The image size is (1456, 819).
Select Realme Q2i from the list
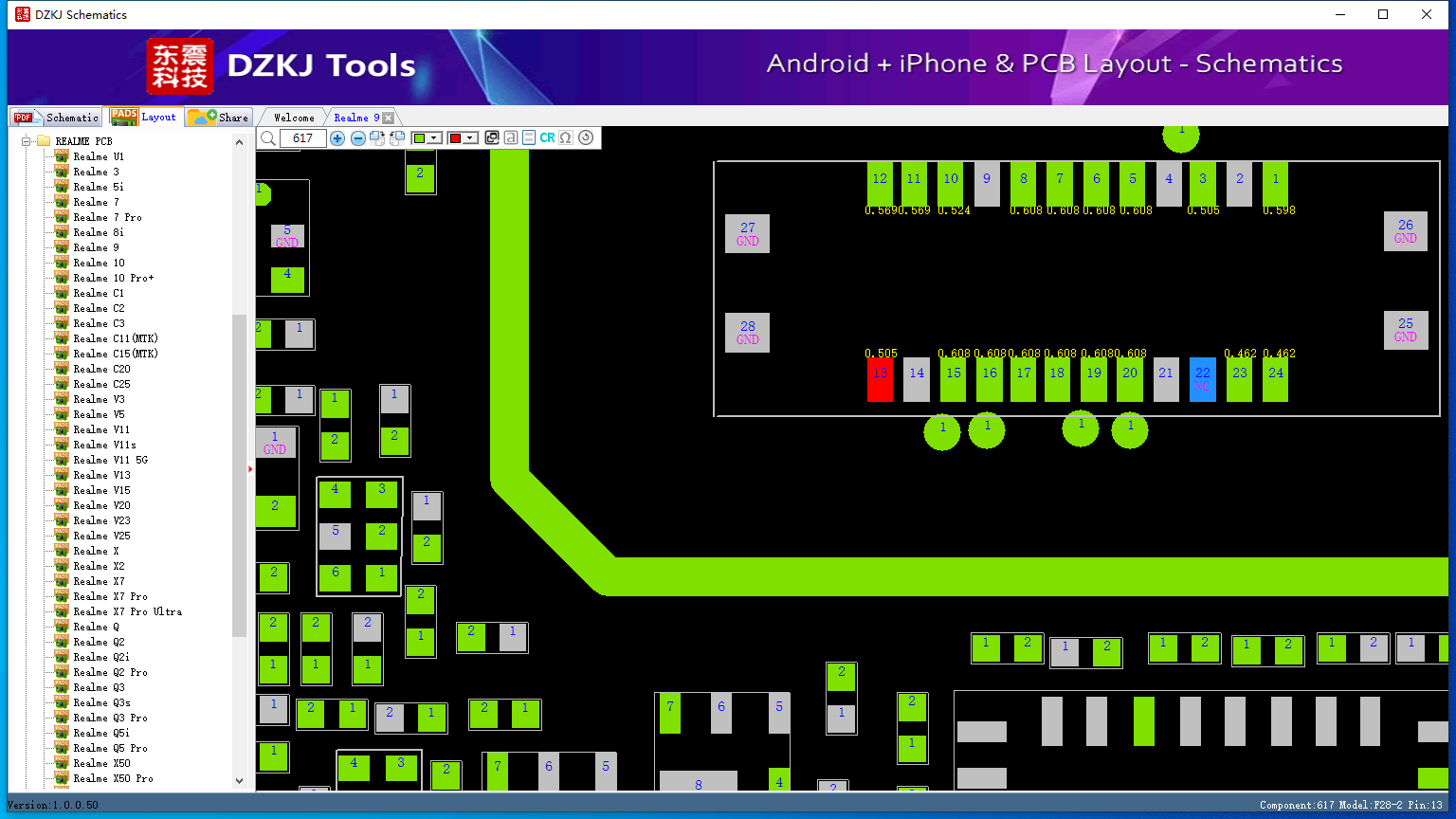(x=101, y=657)
